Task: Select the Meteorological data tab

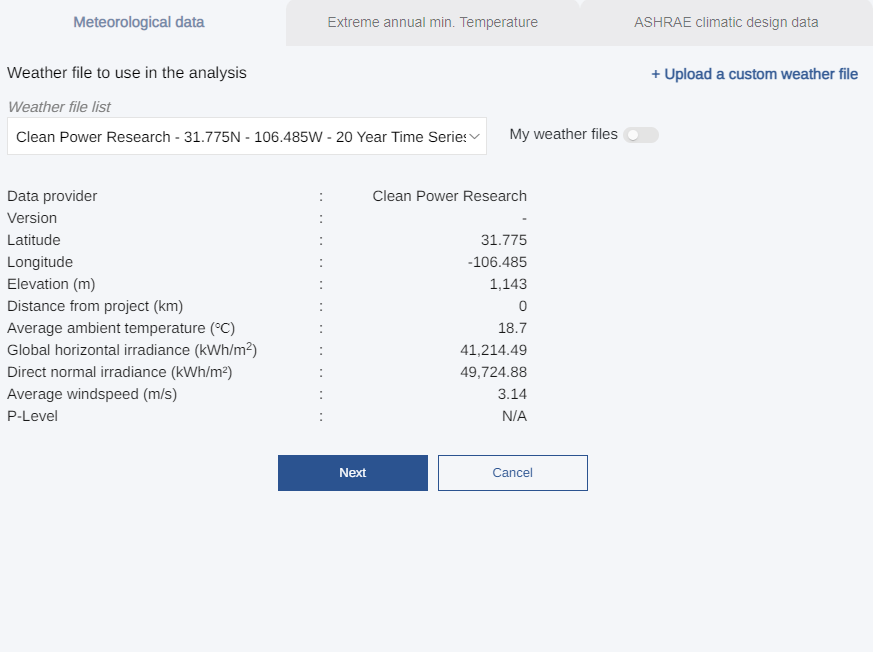Action: coord(138,21)
